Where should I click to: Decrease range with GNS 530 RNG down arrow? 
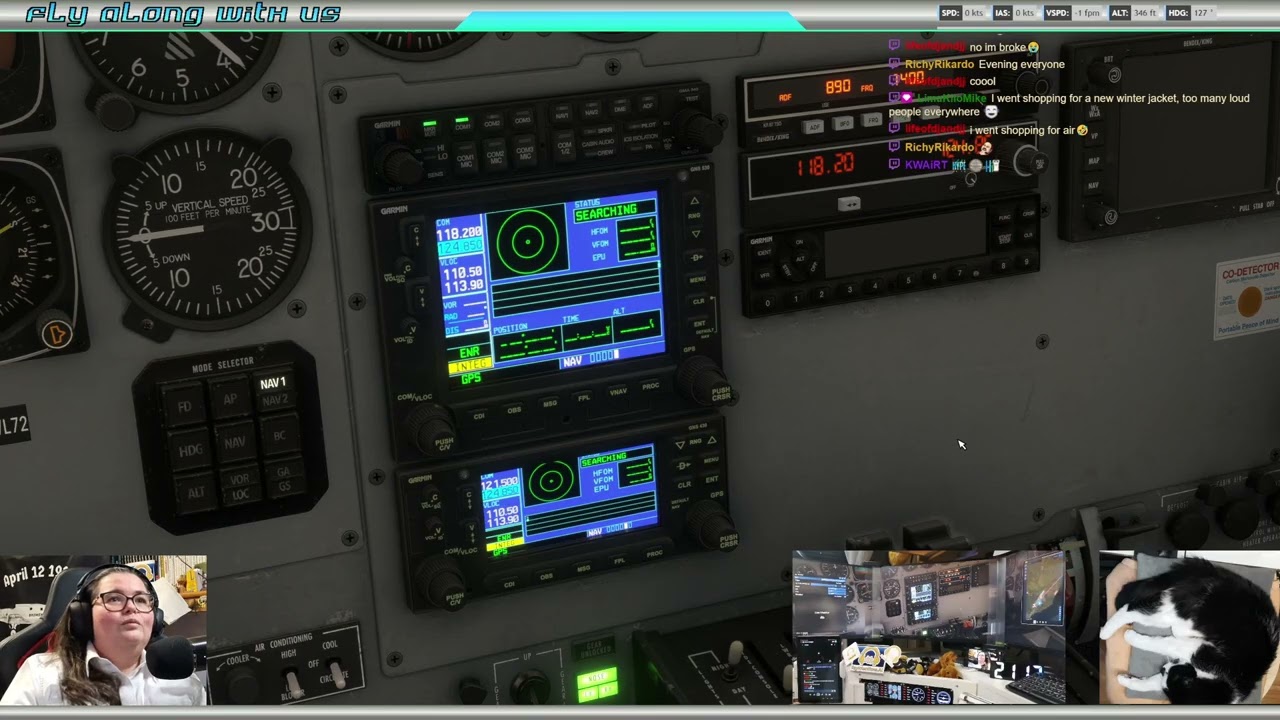(x=696, y=234)
